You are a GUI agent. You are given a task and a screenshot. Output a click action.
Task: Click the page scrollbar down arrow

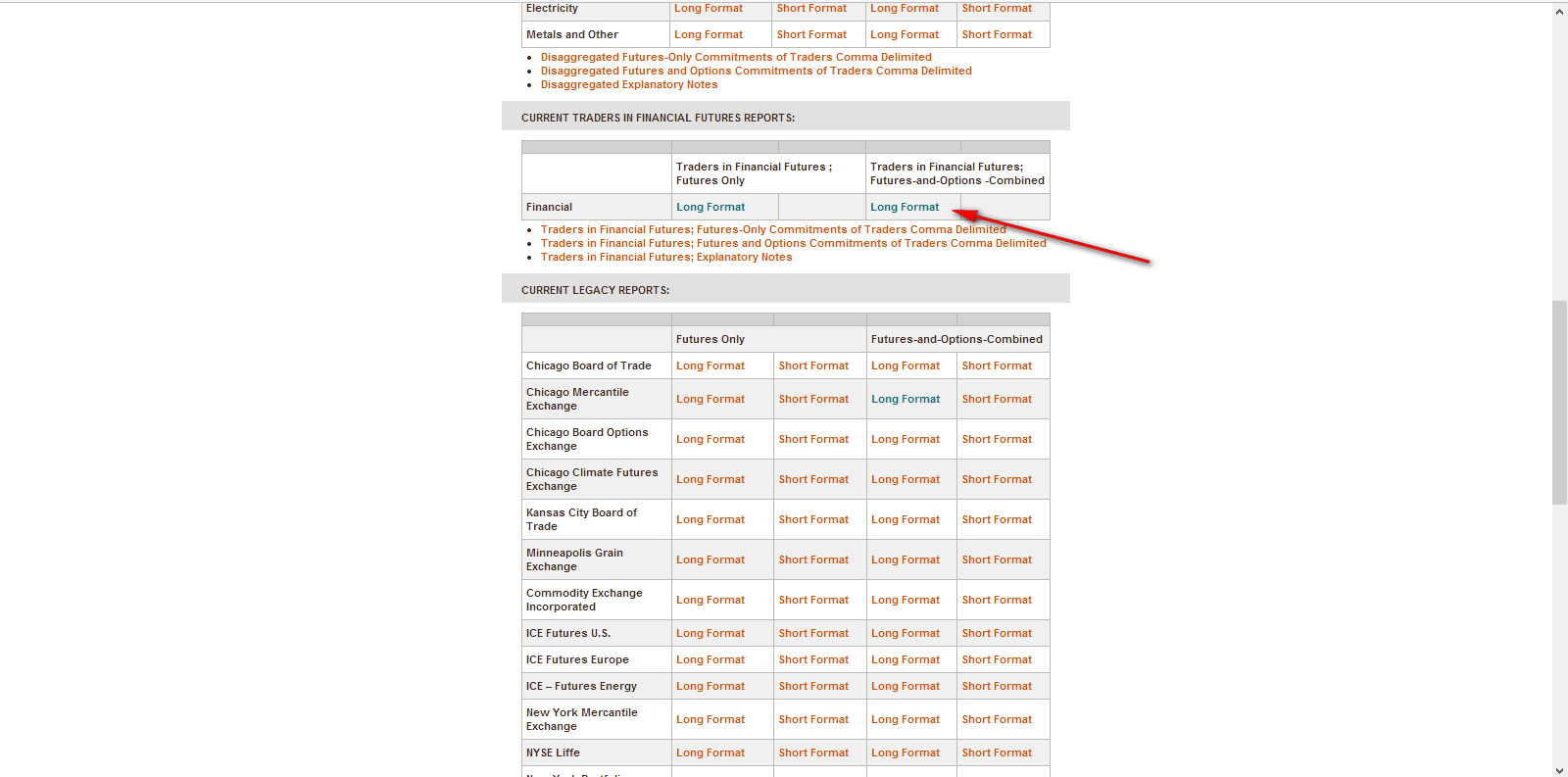tap(1560, 769)
